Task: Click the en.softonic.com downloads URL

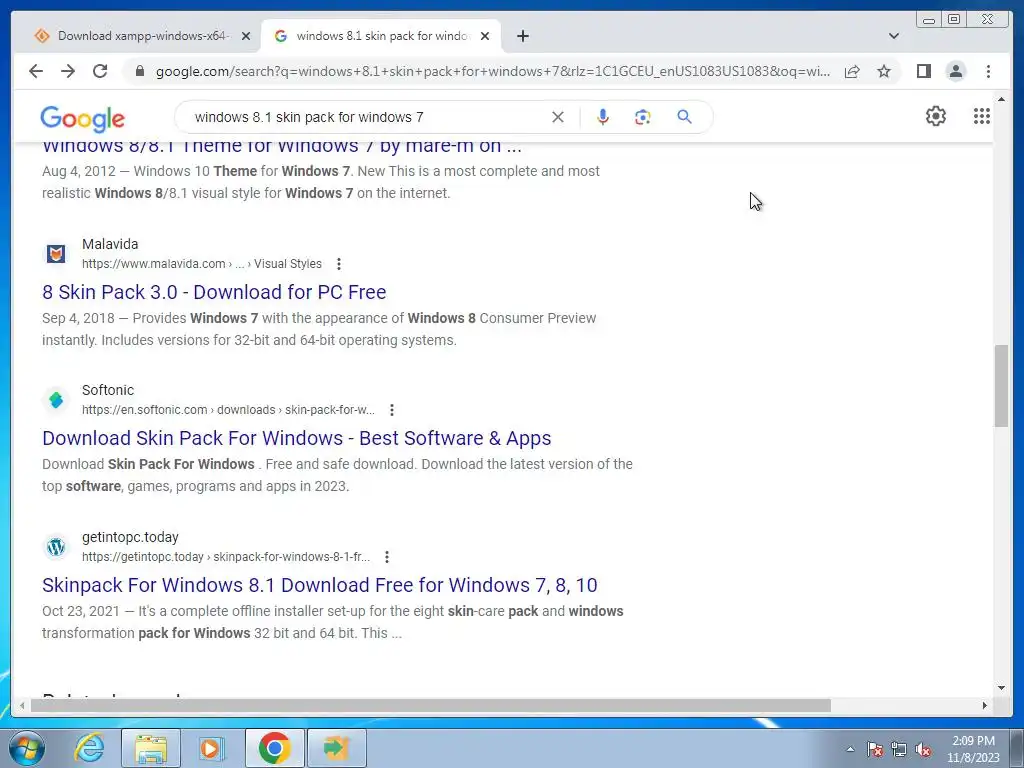Action: (229, 410)
